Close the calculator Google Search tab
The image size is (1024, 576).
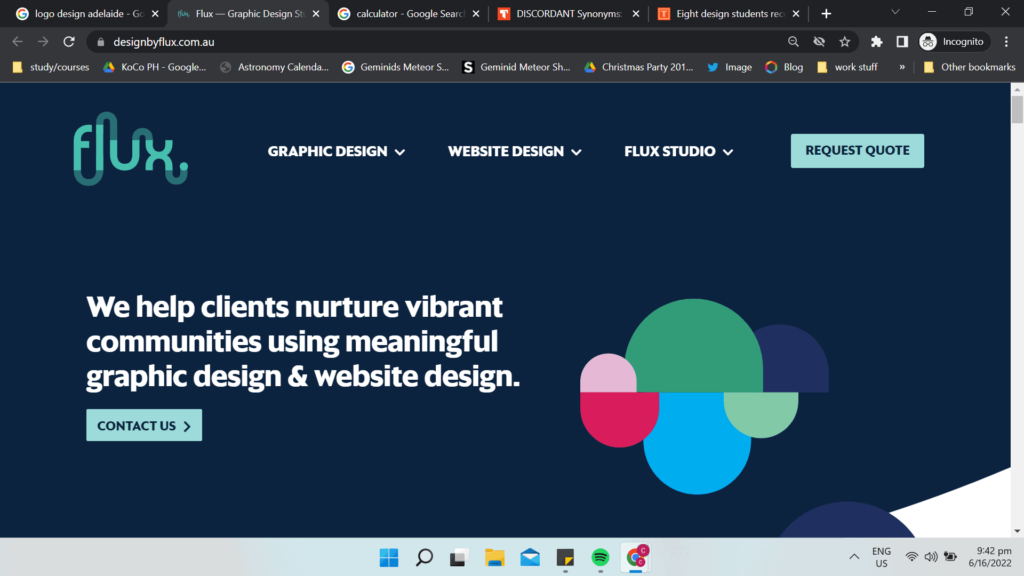476,14
